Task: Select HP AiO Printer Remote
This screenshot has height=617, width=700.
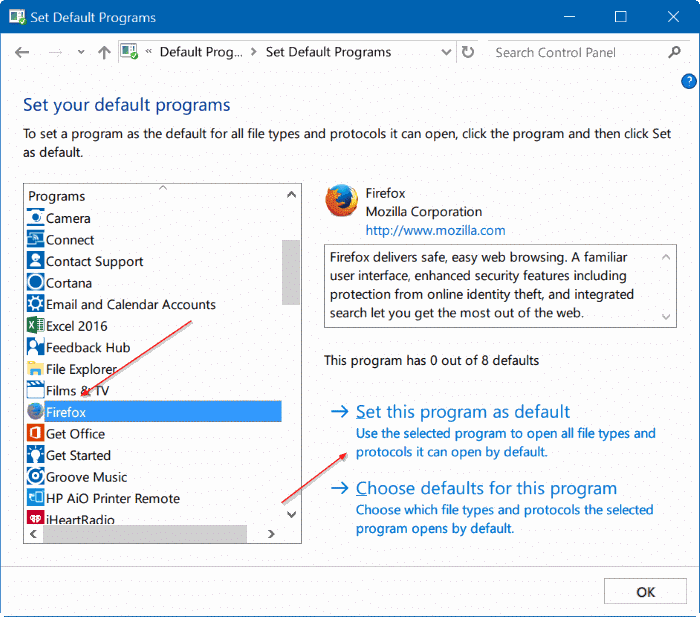Action: click(113, 498)
